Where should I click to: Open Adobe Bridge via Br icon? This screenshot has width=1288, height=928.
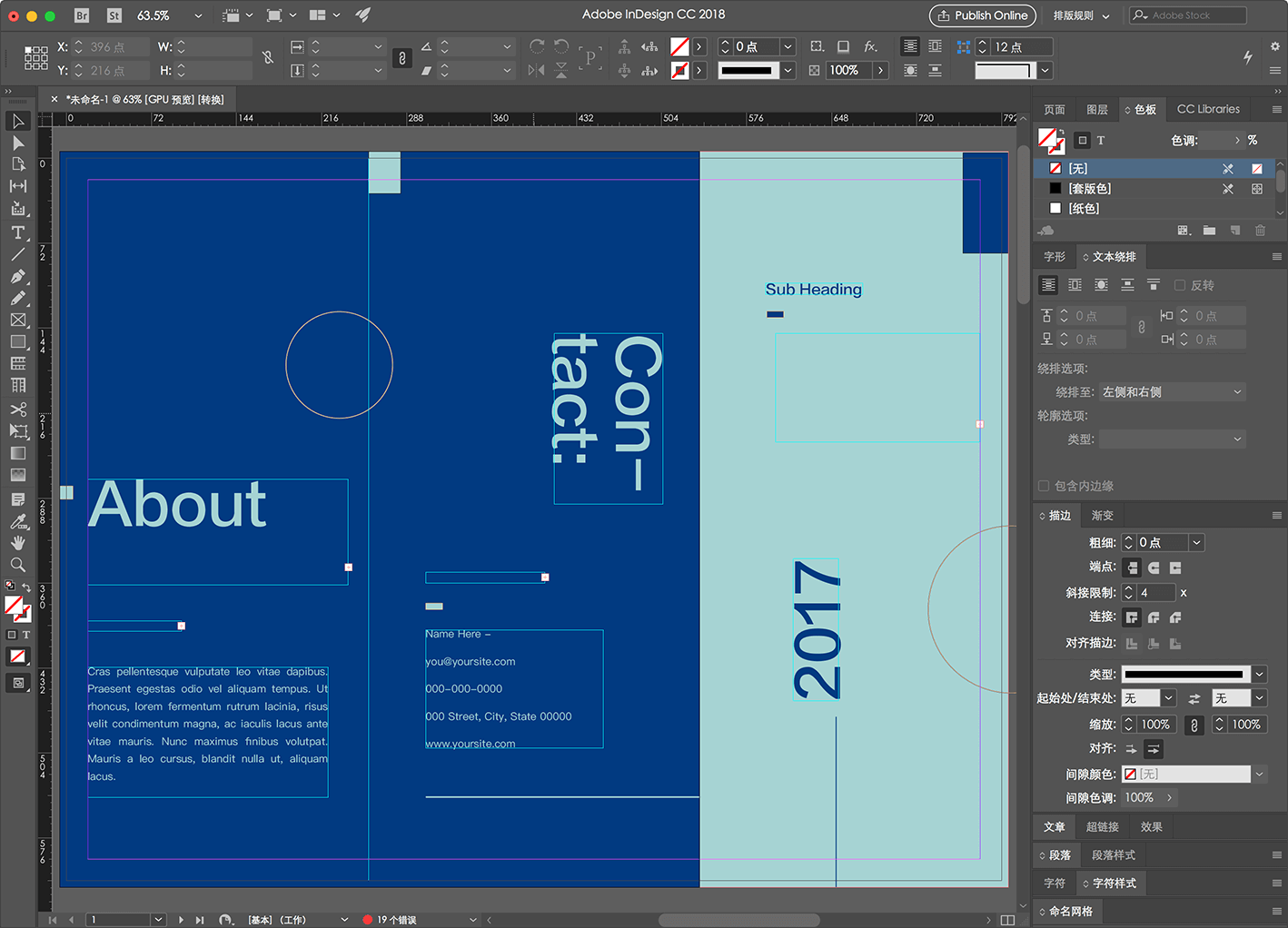coord(82,15)
